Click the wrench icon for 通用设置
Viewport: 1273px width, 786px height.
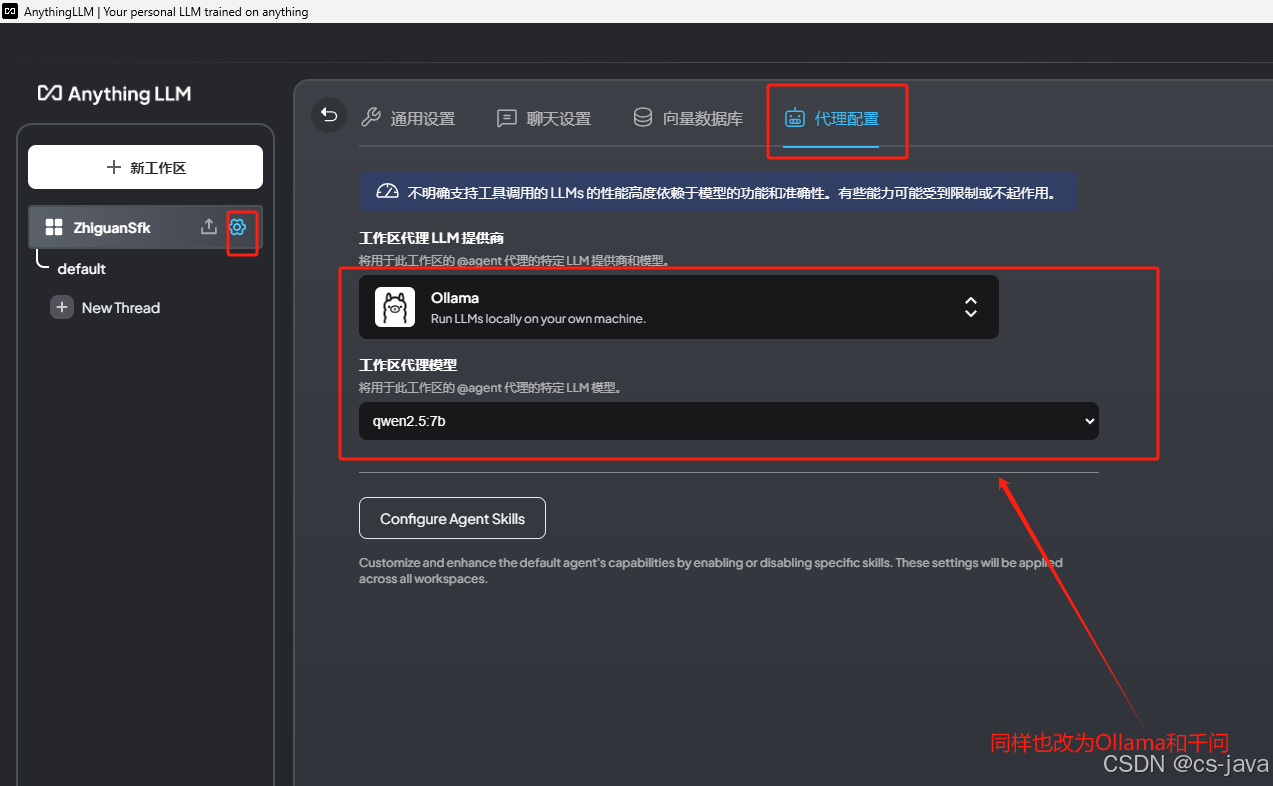[x=371, y=117]
